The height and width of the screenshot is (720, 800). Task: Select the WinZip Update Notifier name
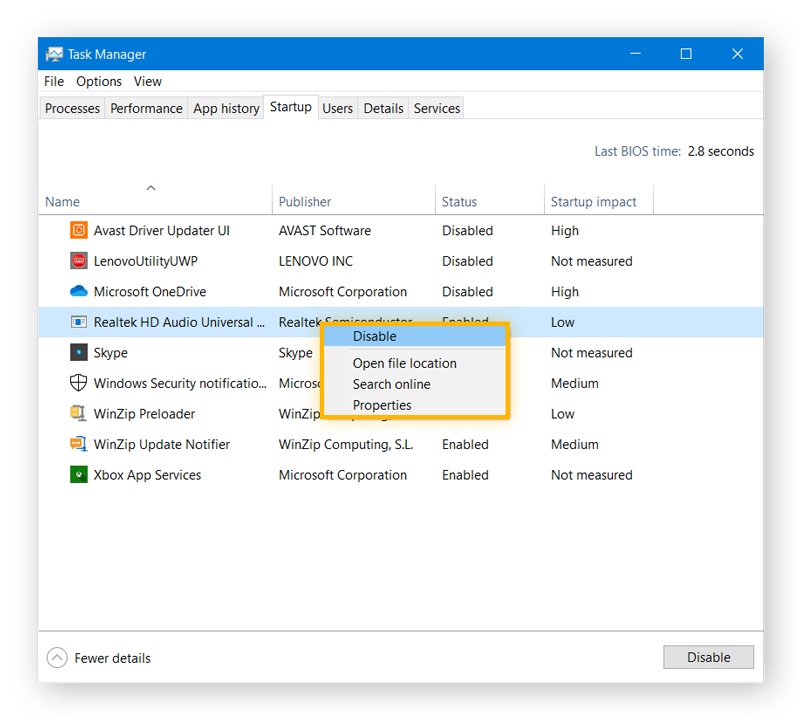[x=162, y=444]
